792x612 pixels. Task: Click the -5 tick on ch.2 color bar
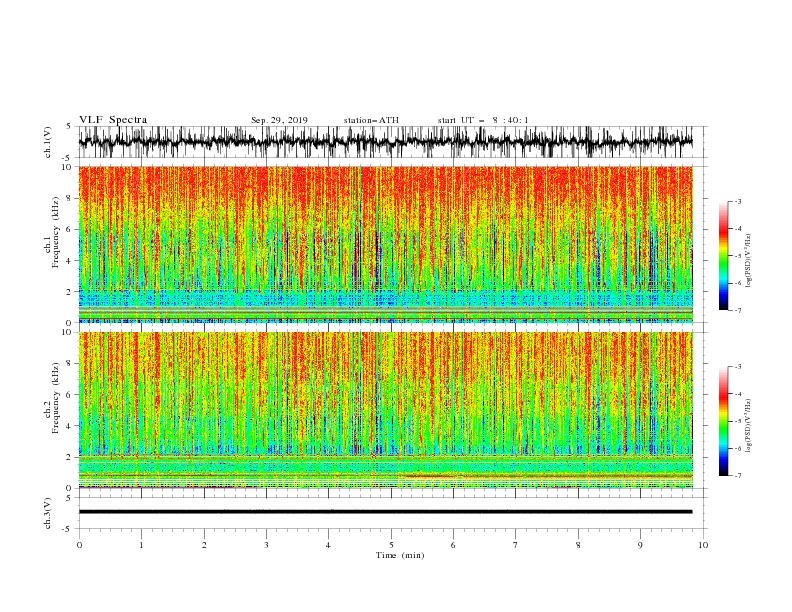[737, 421]
